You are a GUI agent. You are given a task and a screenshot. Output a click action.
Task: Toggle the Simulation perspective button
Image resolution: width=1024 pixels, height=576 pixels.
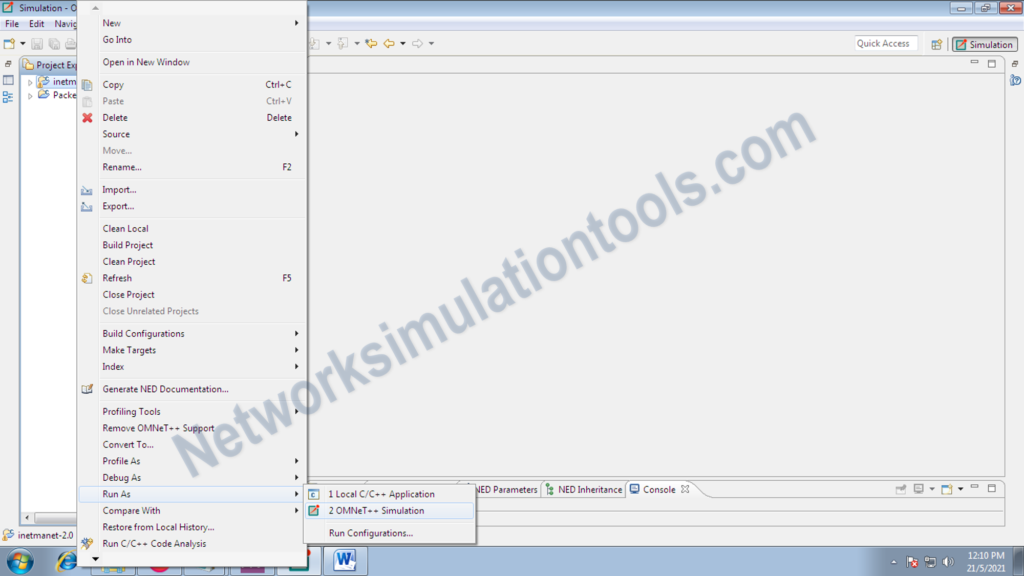[x=984, y=43]
